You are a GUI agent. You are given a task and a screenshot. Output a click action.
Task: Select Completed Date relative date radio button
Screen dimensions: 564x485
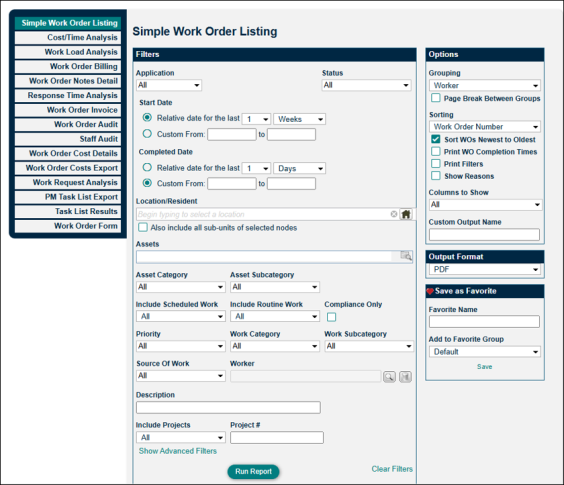[x=147, y=167]
